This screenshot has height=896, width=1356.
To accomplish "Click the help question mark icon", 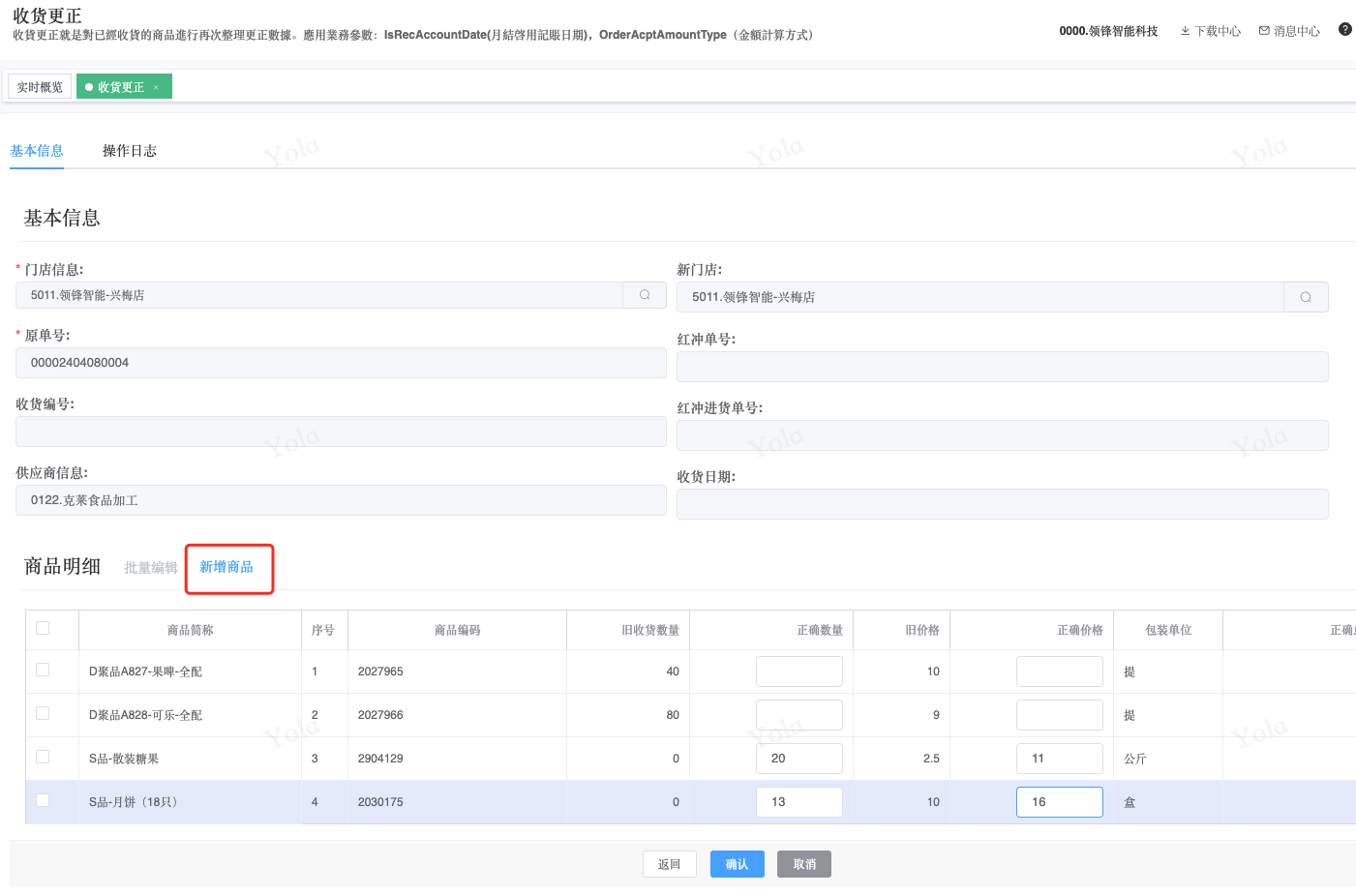I will 1344,30.
